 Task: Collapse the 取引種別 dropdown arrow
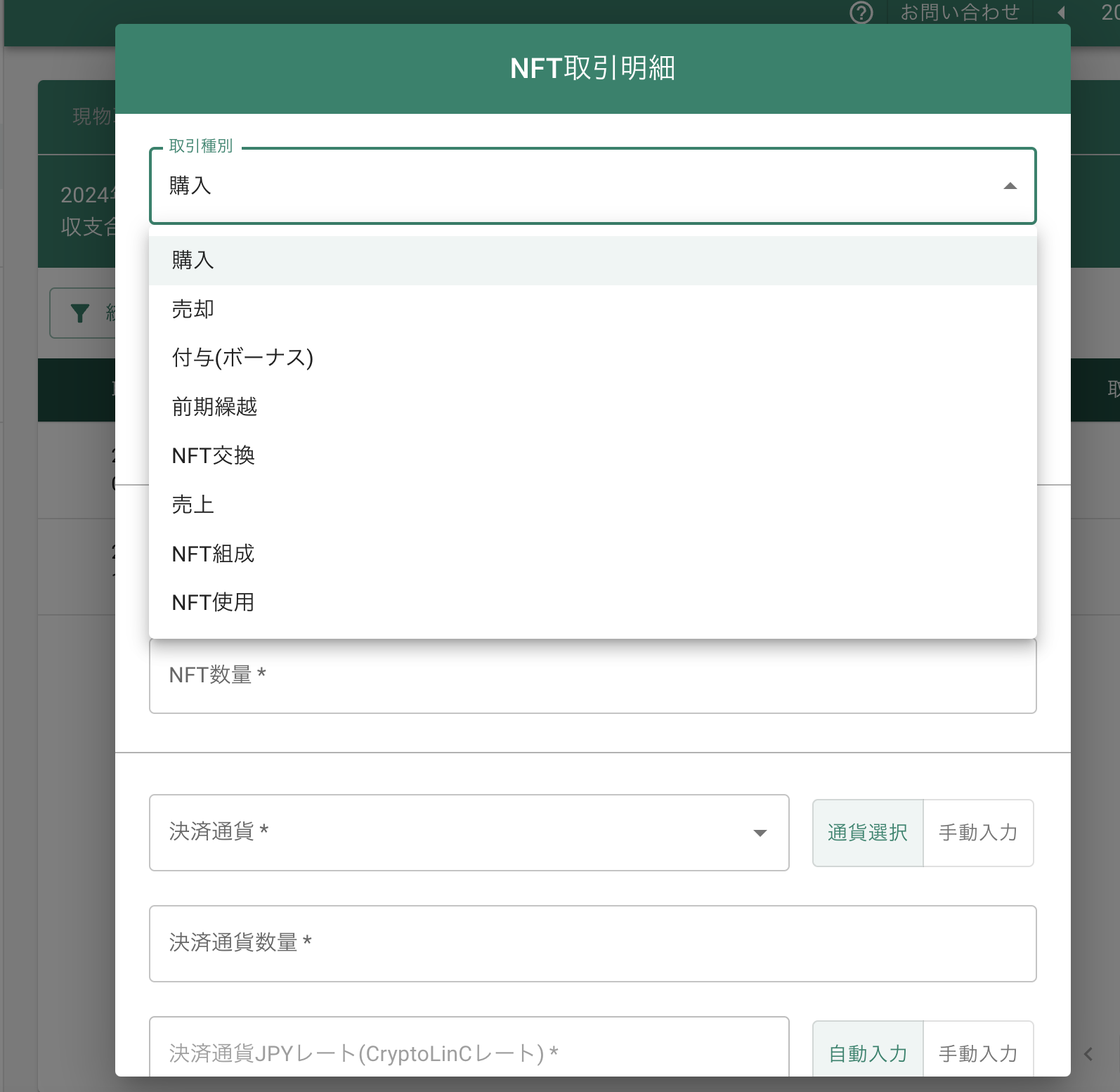1010,186
